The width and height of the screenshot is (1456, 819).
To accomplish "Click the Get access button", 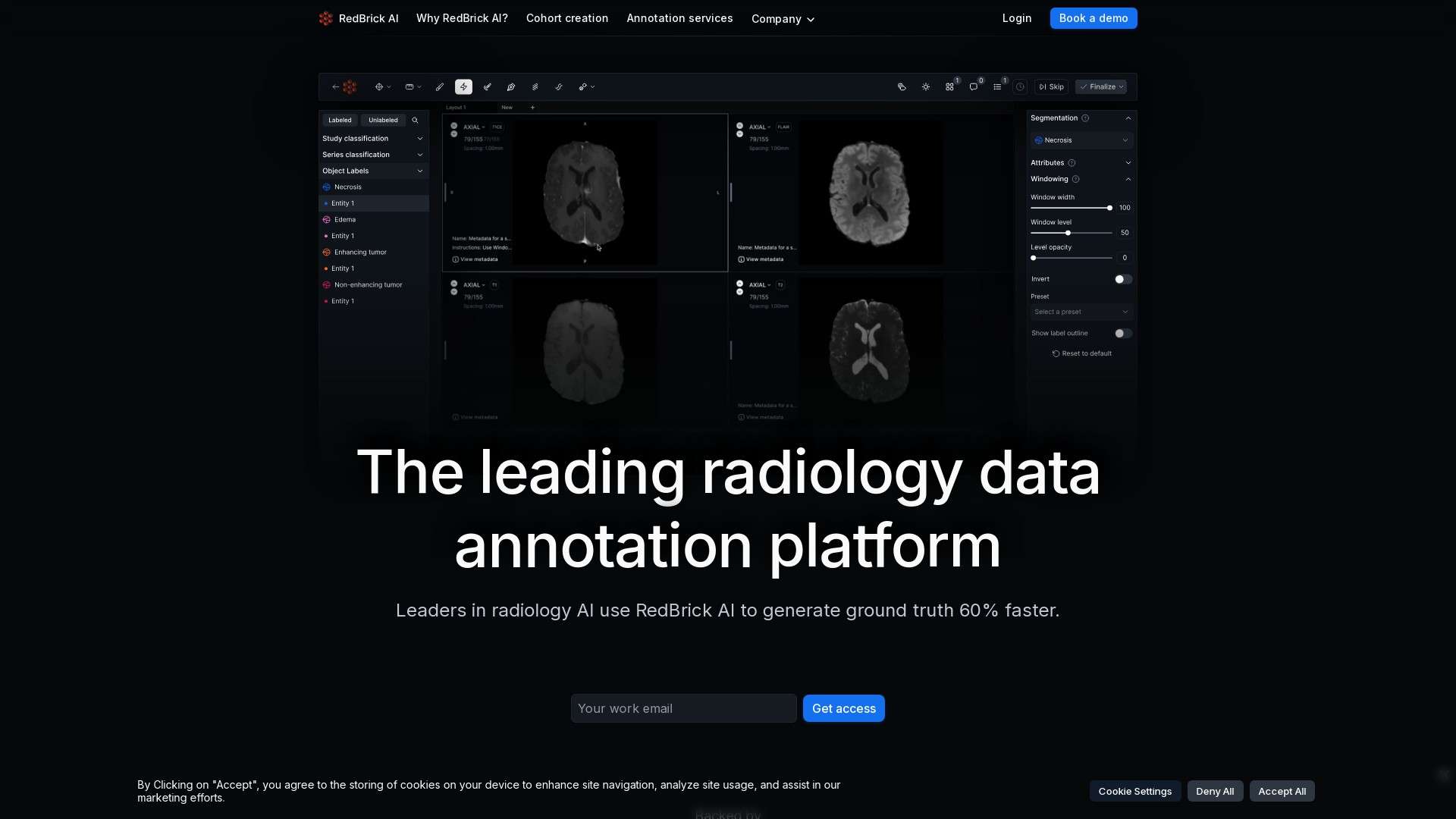I will point(844,708).
